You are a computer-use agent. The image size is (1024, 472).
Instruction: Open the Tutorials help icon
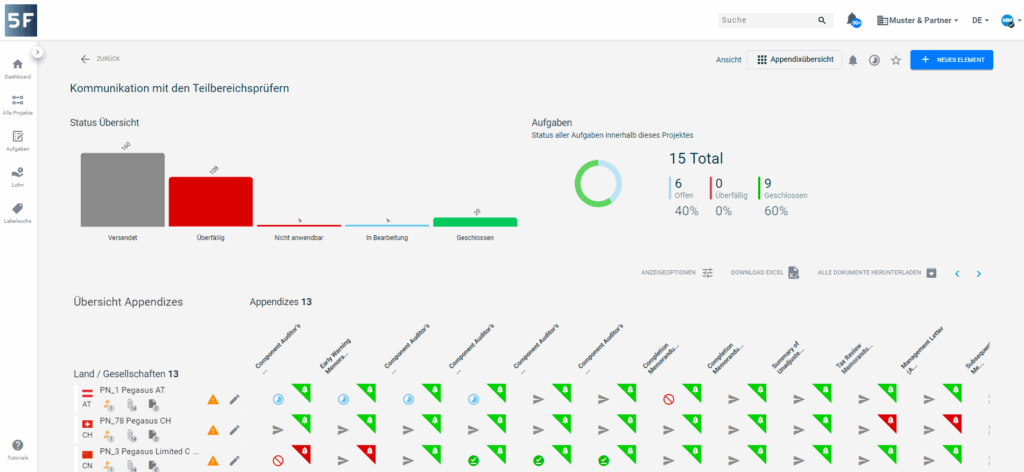[x=17, y=446]
